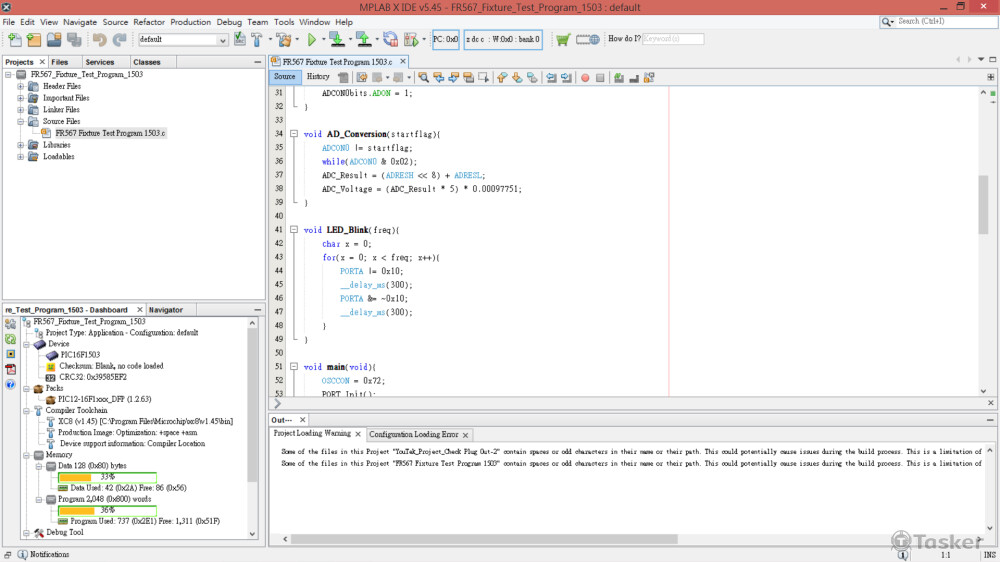Viewport: 1000px width, 562px height.
Task: Collapse the AD_Conversion function fold marker
Action: (293, 134)
